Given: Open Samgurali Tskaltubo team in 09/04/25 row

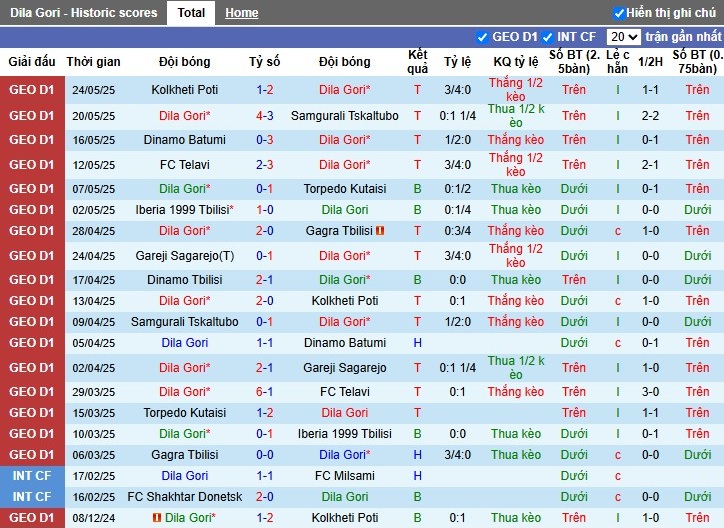Looking at the screenshot, I should (x=185, y=321).
